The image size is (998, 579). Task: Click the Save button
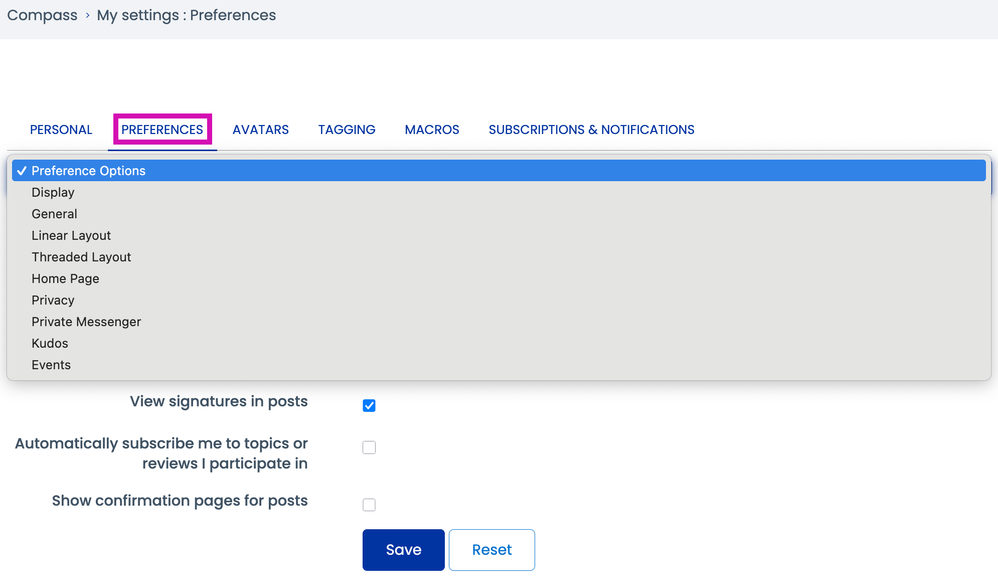point(403,550)
